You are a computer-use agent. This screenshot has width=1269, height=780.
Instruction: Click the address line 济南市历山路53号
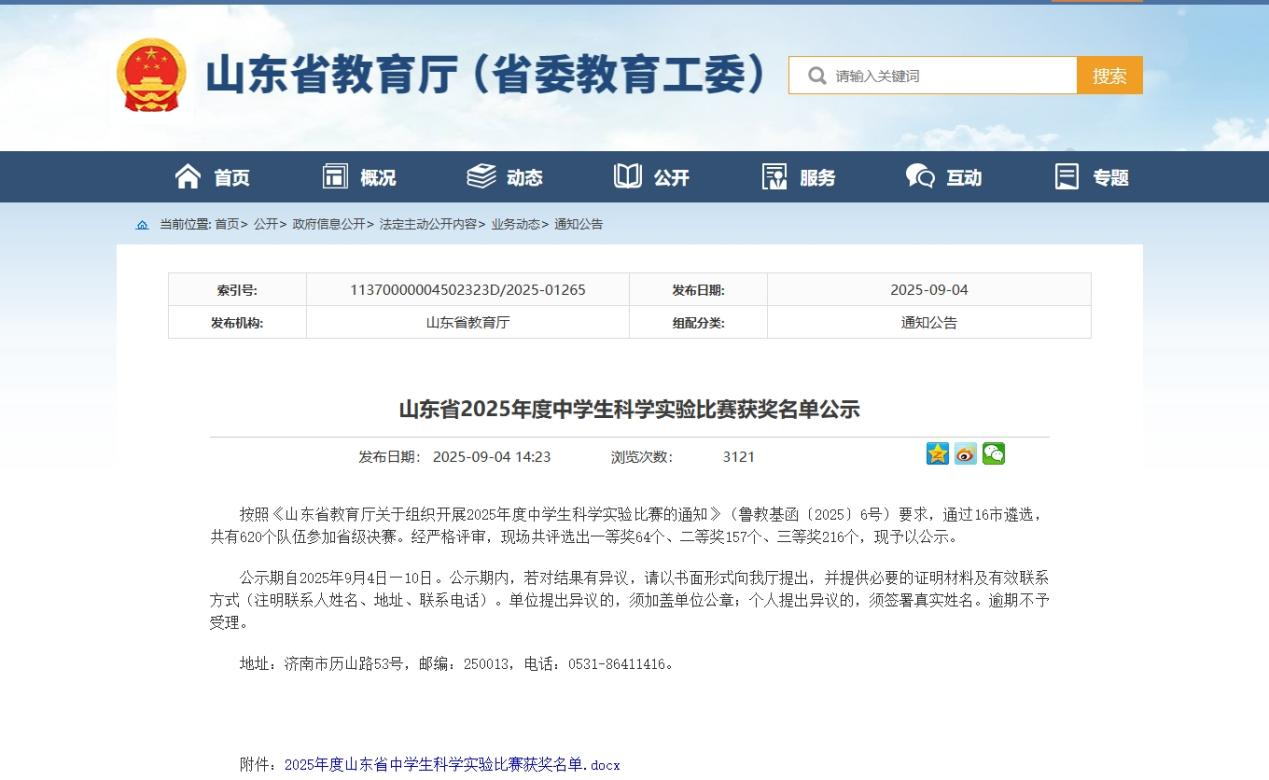[343, 664]
